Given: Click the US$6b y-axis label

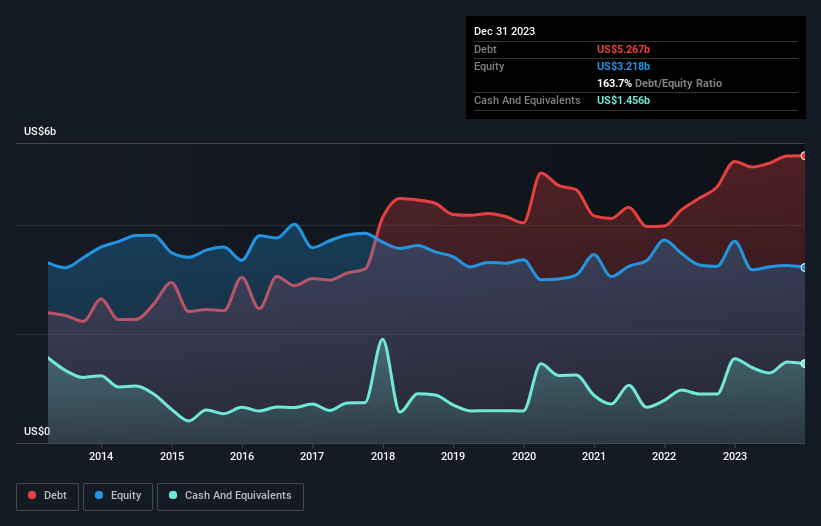Looking at the screenshot, I should click(x=40, y=131).
